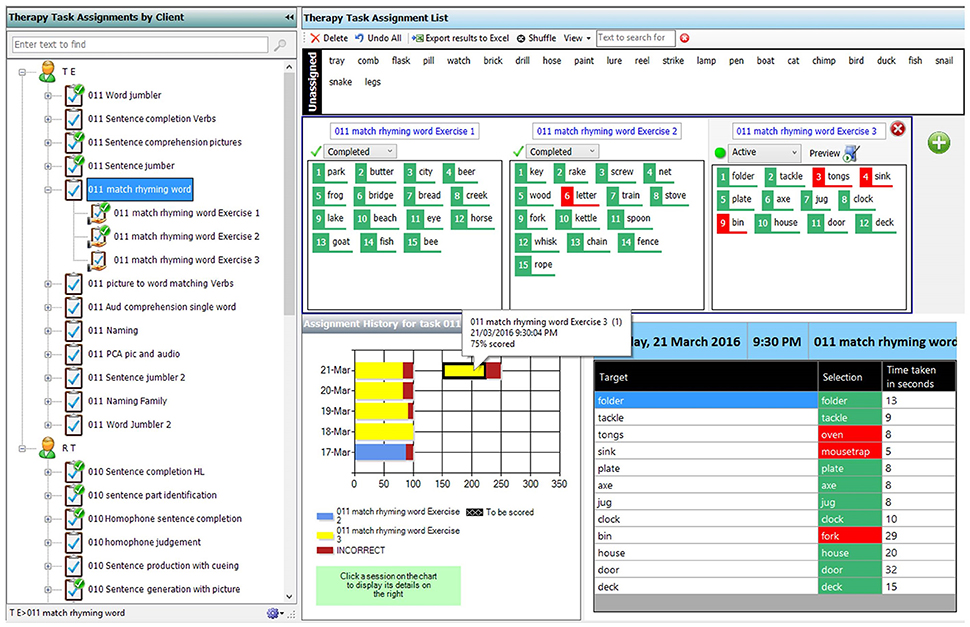Click the search magnifier icon in client panel
Screen dimensions: 970x627
click(x=280, y=45)
